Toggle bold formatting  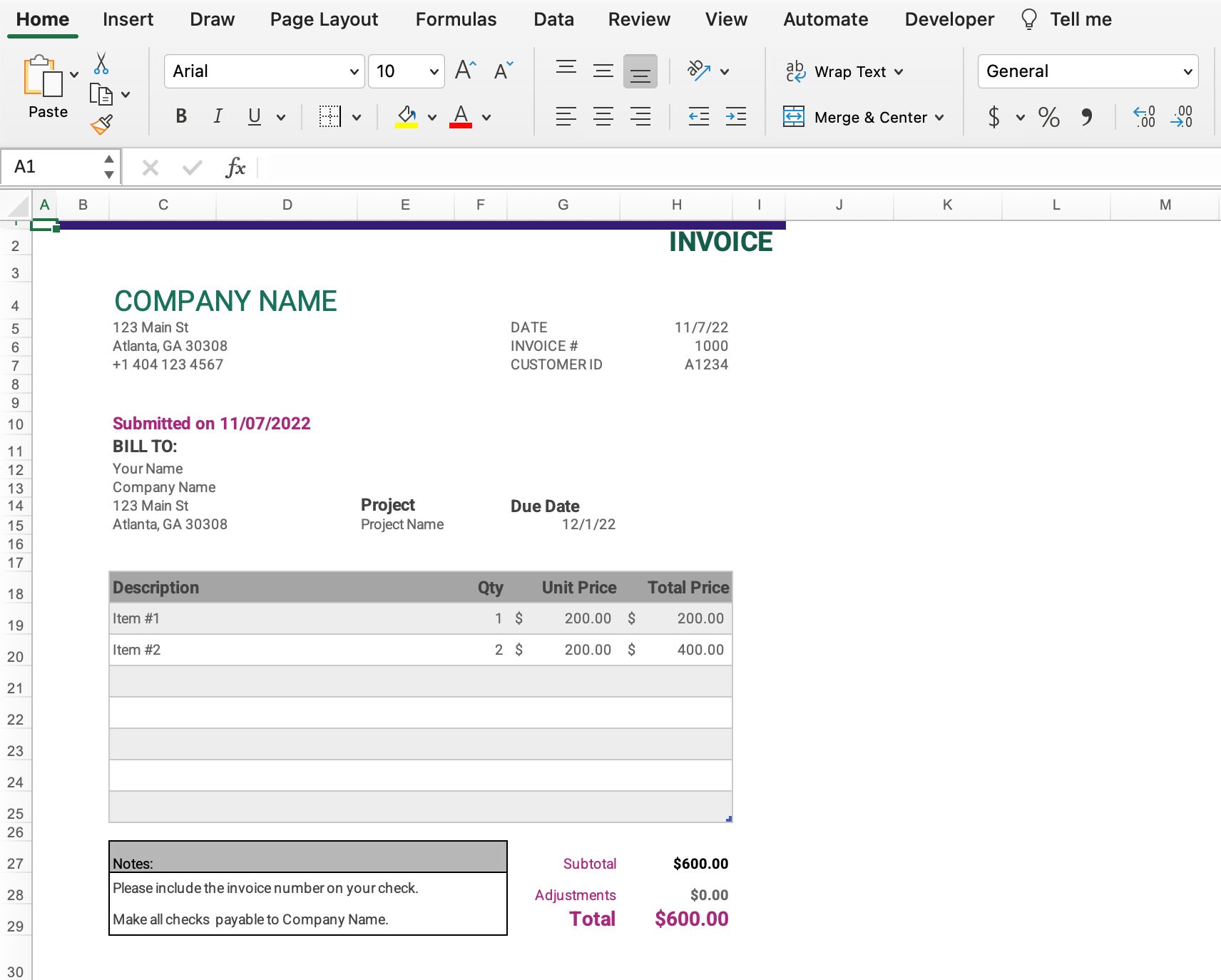180,116
